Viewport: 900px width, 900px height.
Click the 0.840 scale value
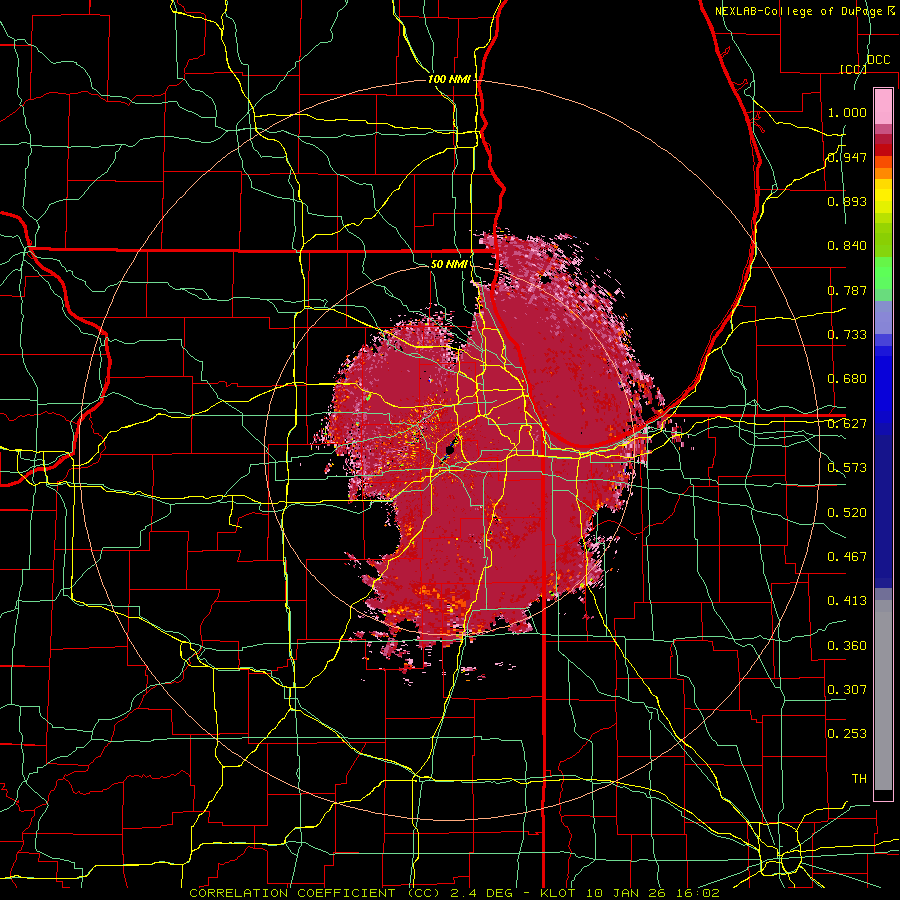click(x=847, y=246)
